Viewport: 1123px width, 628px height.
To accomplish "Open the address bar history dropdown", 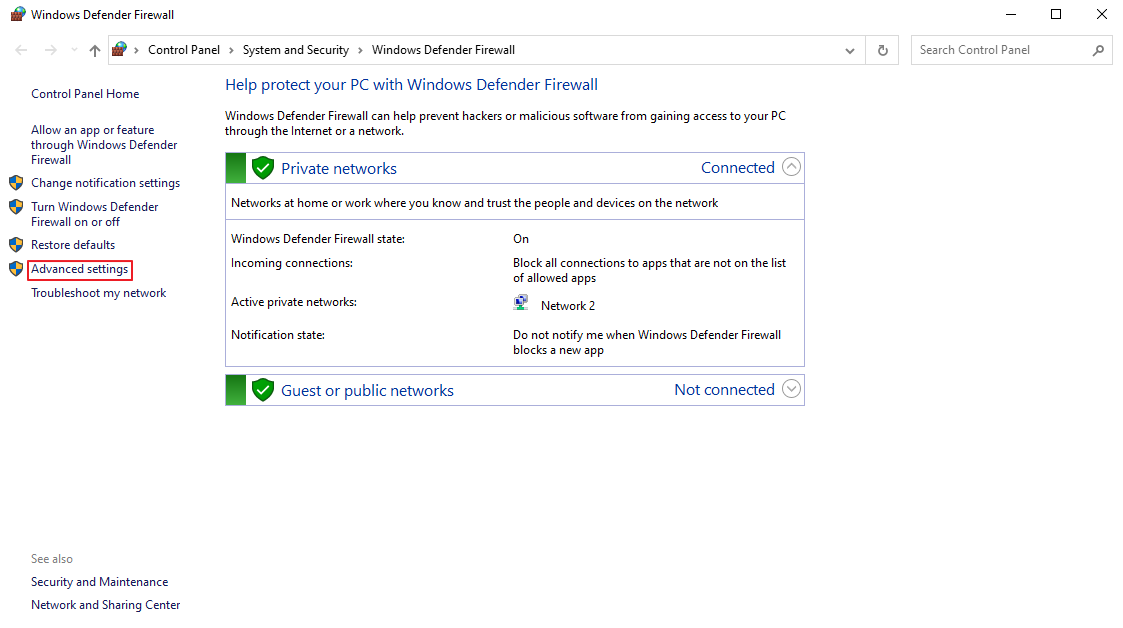I will tap(850, 50).
